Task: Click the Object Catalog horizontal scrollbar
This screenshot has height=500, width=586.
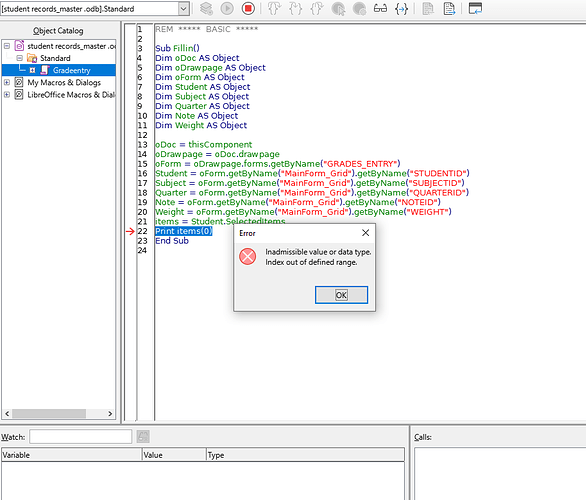Action: pyautogui.click(x=59, y=414)
